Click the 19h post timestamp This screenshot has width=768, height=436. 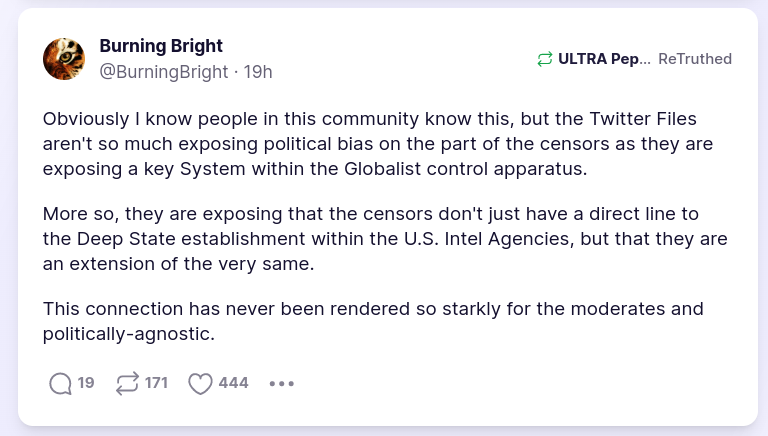pos(258,72)
